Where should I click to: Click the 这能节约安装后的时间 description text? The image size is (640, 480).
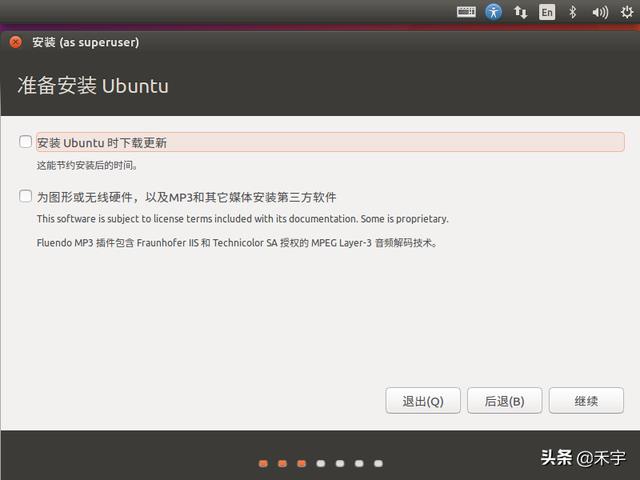coord(87,165)
